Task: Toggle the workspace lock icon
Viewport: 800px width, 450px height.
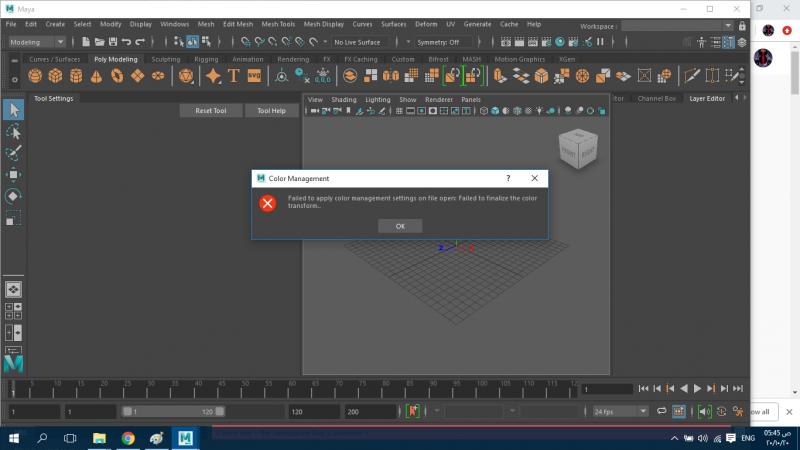Action: tap(742, 26)
